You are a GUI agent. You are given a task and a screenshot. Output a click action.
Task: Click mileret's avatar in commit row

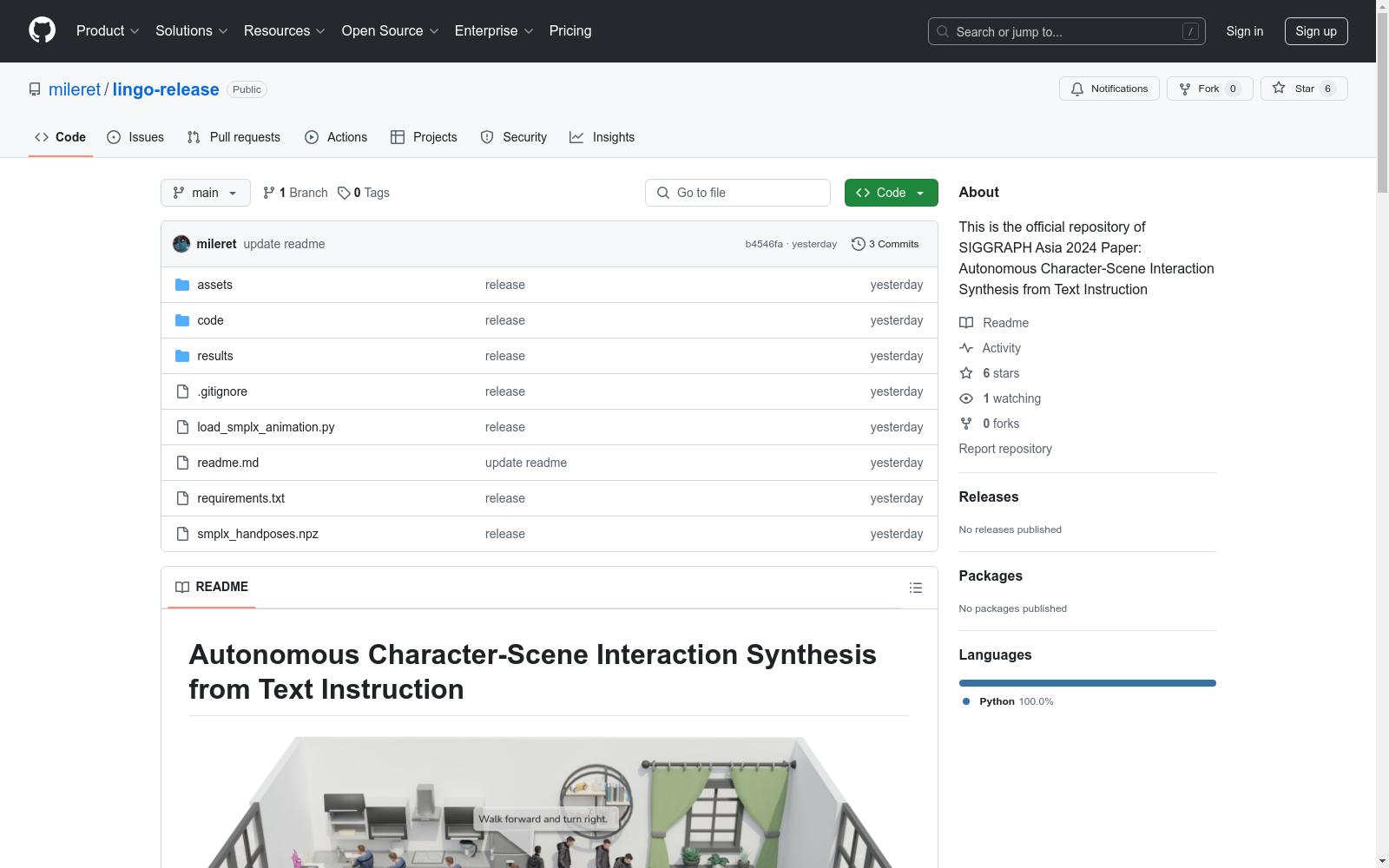pyautogui.click(x=181, y=244)
